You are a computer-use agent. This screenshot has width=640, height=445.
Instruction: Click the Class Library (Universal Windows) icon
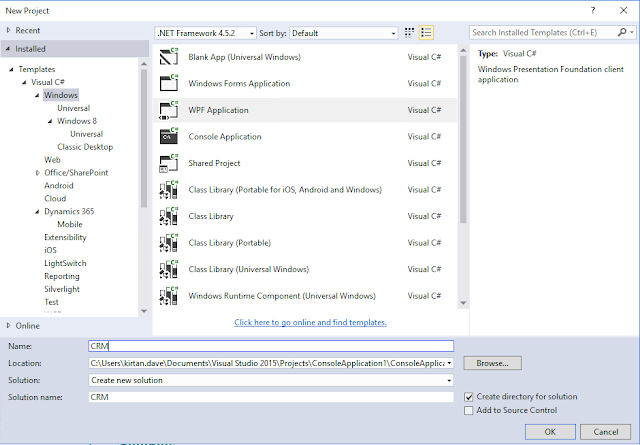pyautogui.click(x=169, y=269)
